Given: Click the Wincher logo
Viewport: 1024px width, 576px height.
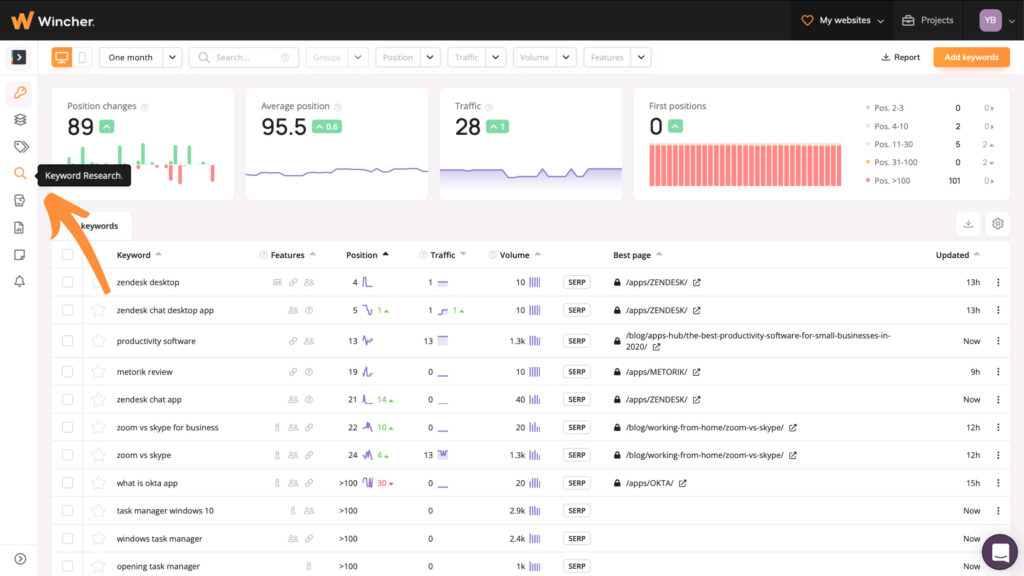Looking at the screenshot, I should click(x=52, y=21).
